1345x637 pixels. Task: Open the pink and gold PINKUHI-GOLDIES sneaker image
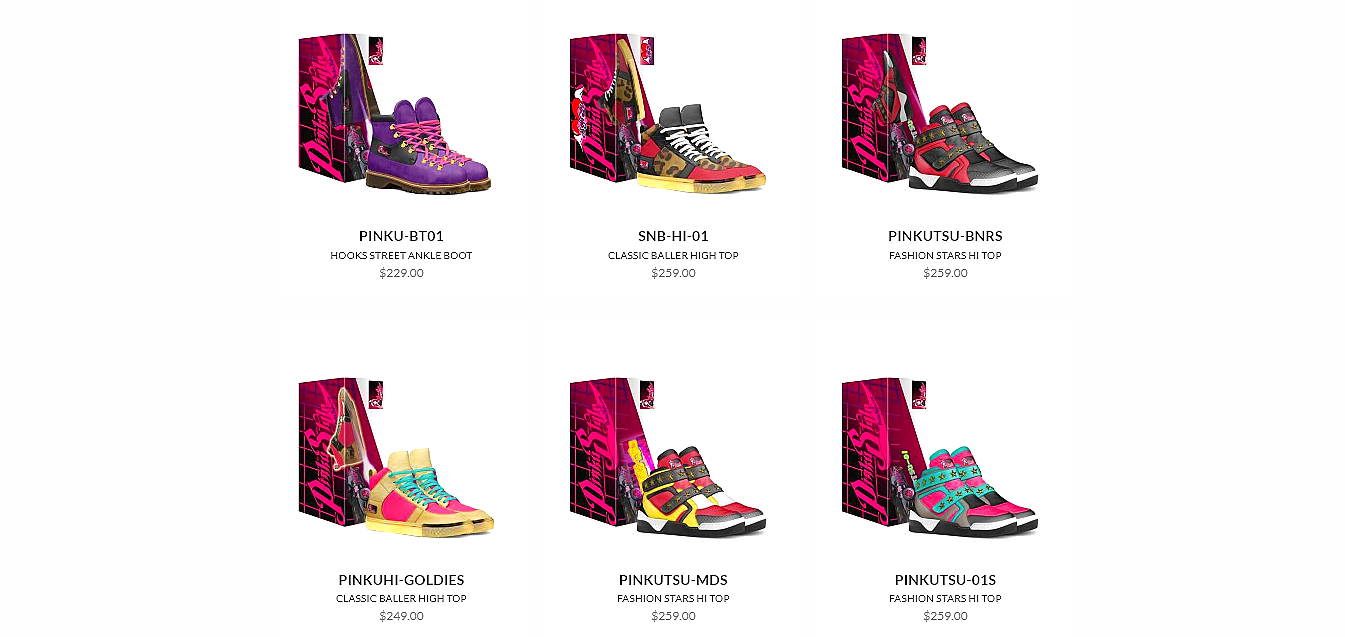(395, 457)
